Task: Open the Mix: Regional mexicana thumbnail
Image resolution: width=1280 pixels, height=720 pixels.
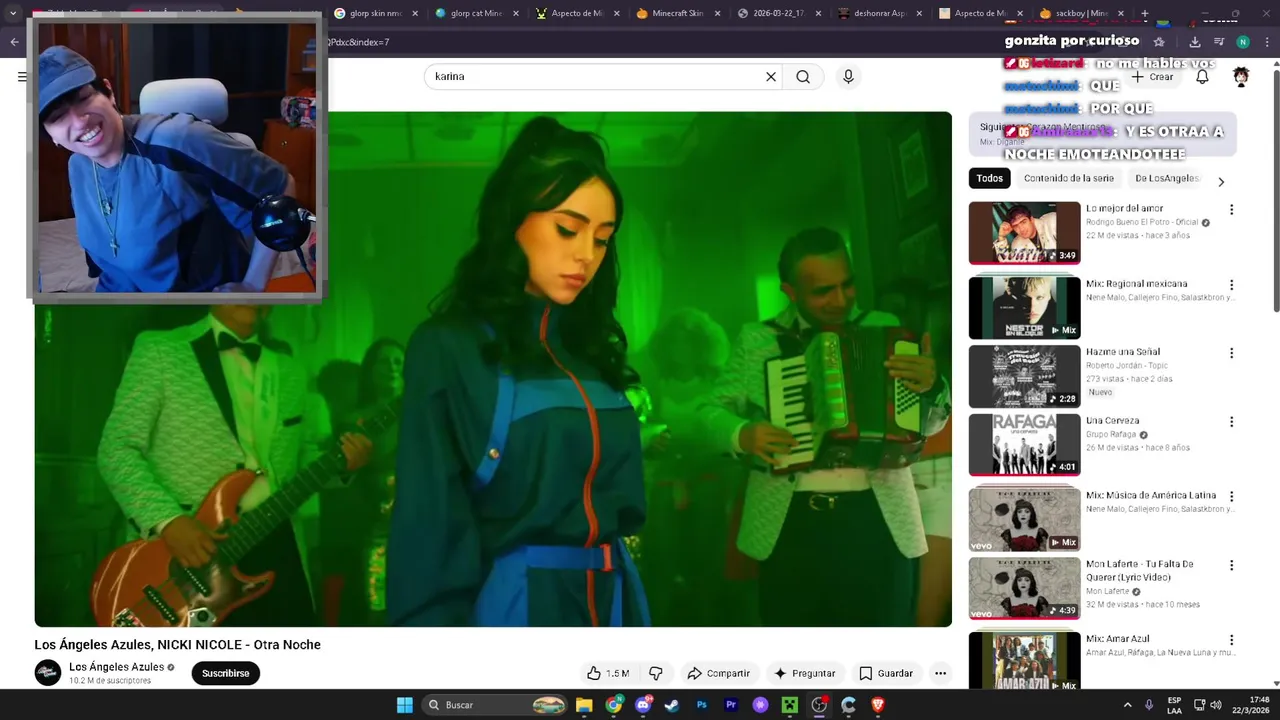Action: [x=1024, y=308]
